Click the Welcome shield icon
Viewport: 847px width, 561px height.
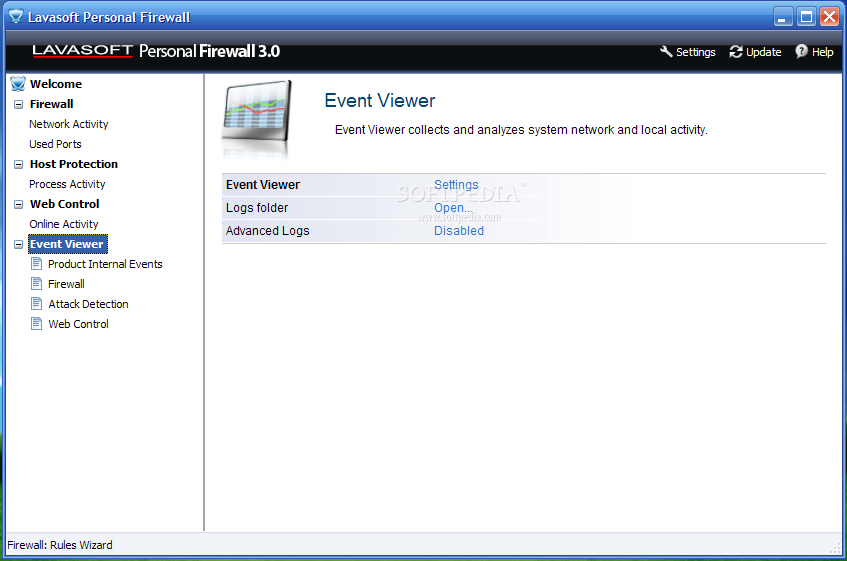pos(18,84)
